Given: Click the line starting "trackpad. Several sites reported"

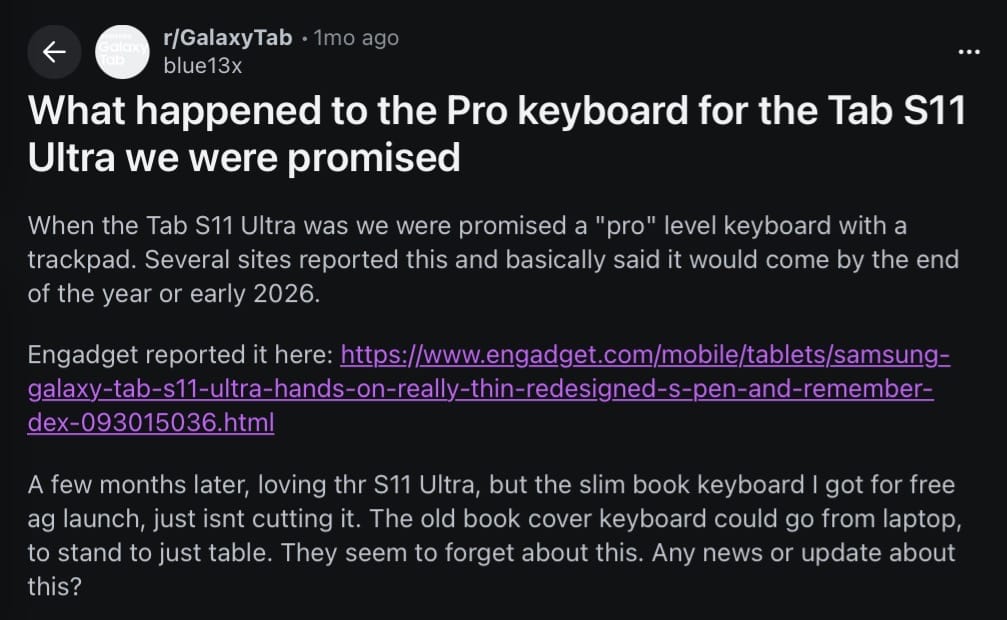Looking at the screenshot, I should 492,259.
